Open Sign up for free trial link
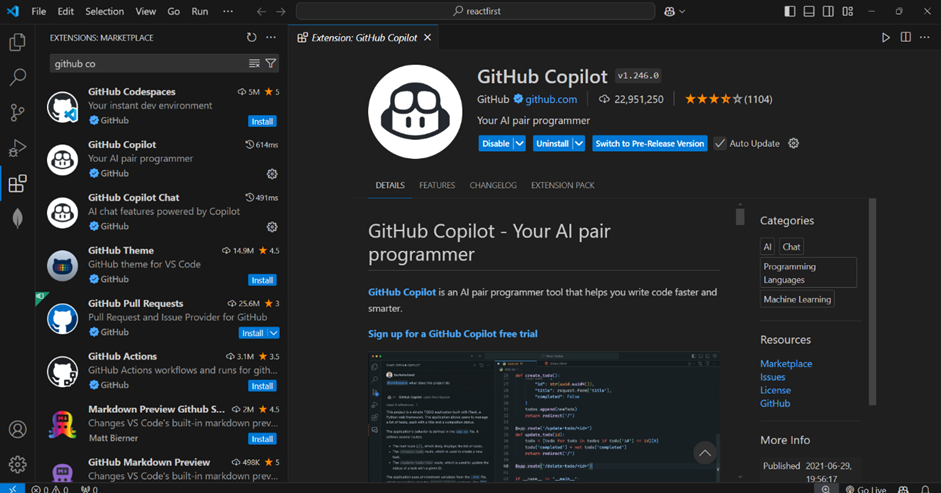The height and width of the screenshot is (493, 941). click(x=452, y=334)
